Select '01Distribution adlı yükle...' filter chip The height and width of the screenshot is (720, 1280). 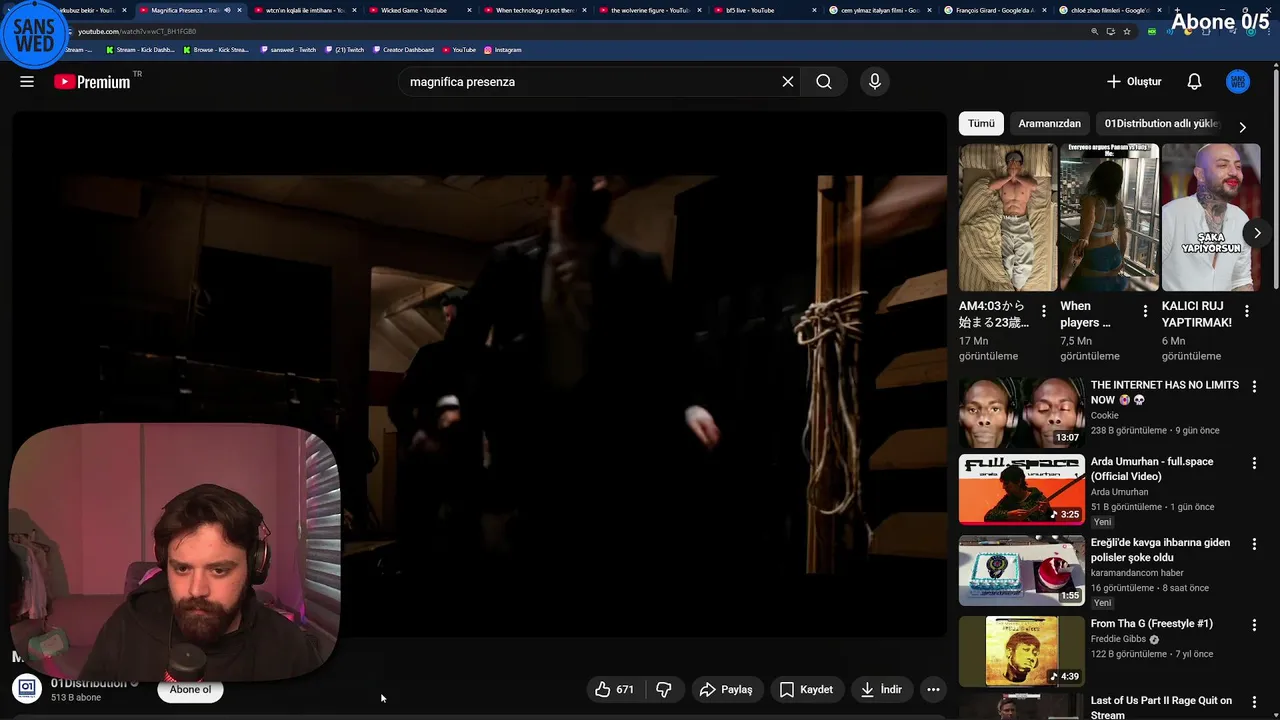click(x=1161, y=123)
